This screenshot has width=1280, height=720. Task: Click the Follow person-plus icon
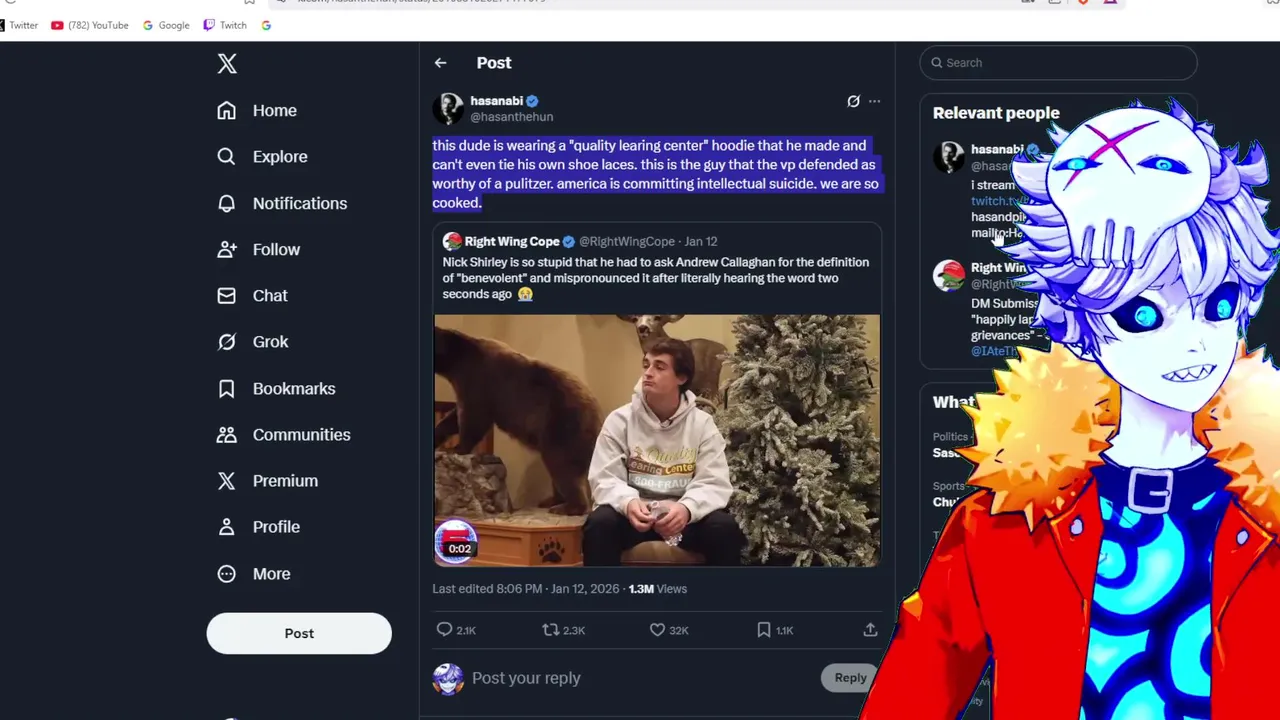click(227, 249)
